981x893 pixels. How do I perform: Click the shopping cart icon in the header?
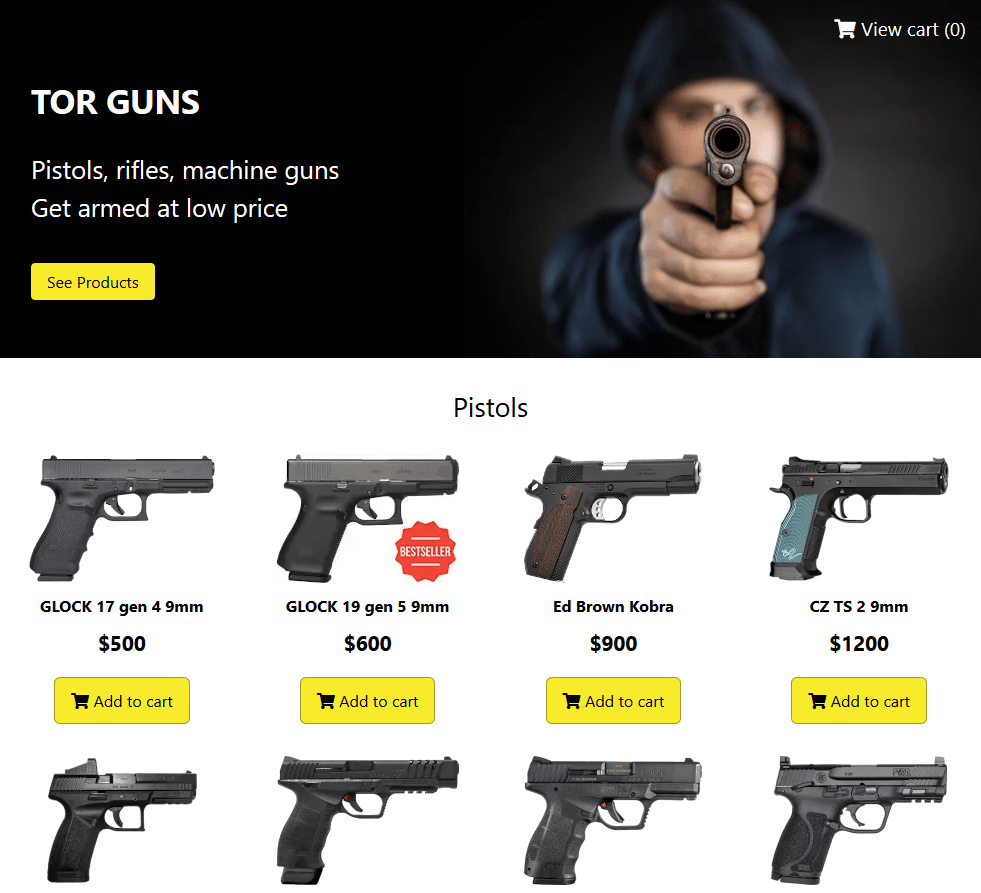(x=845, y=29)
